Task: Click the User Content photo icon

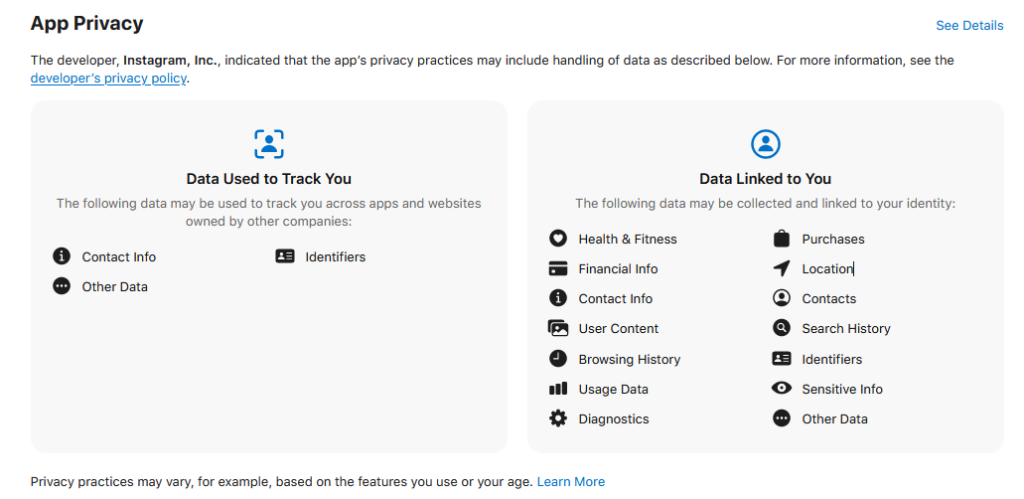Action: (x=558, y=328)
